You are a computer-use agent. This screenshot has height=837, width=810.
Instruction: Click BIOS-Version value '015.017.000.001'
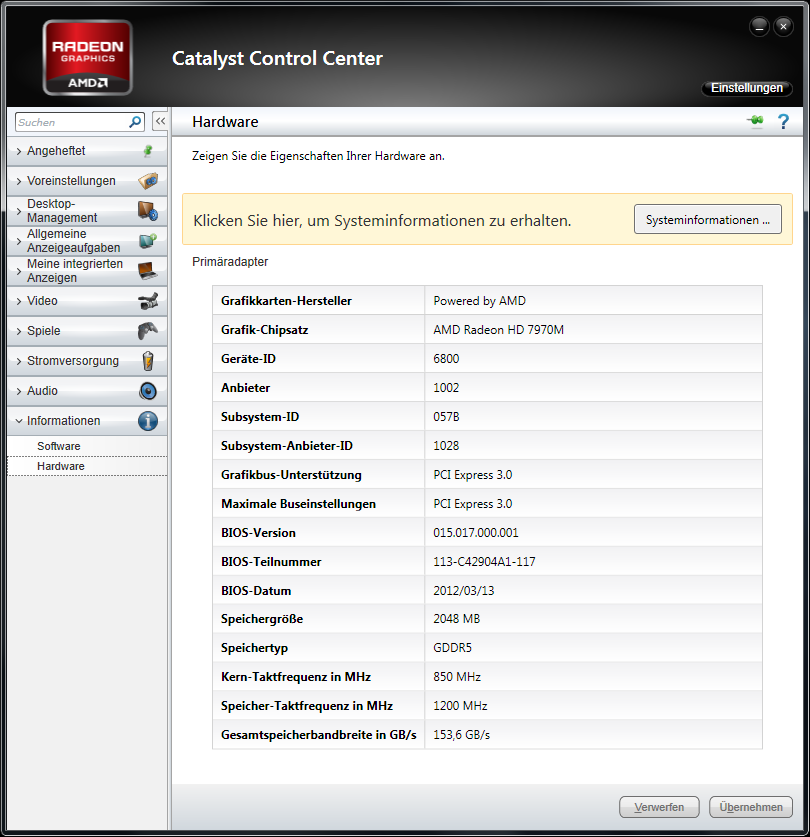point(476,533)
